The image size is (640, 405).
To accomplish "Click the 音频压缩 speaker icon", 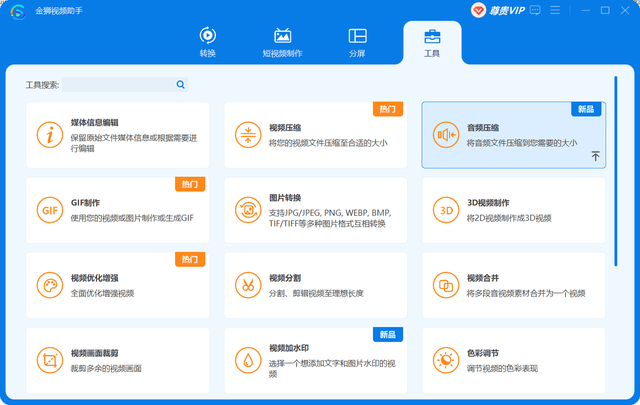I will click(x=446, y=135).
